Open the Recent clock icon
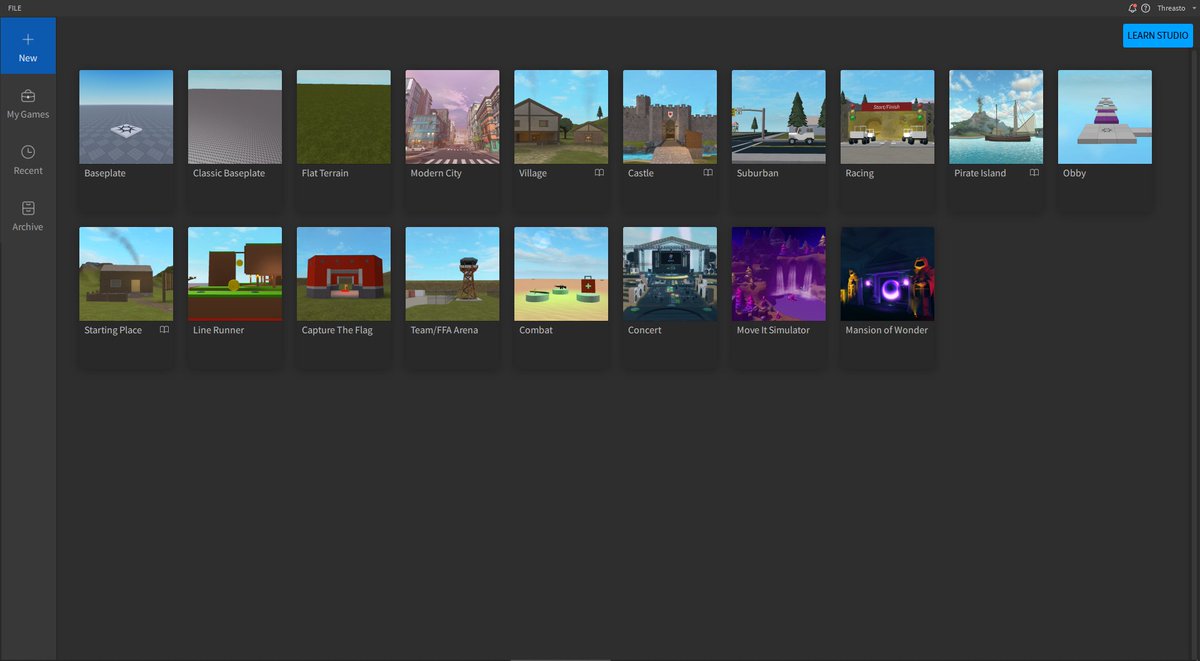 28,152
